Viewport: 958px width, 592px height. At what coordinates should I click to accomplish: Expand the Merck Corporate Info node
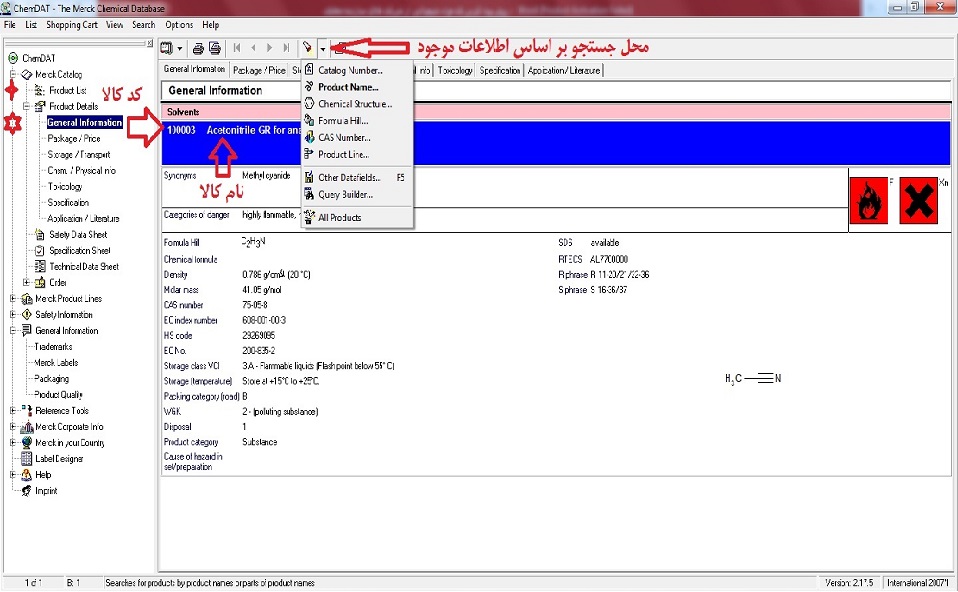point(13,427)
